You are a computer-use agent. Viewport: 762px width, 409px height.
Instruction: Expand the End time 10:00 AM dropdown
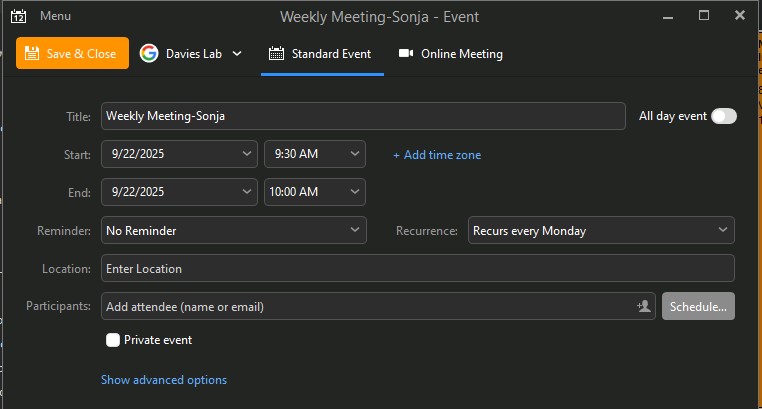click(355, 192)
